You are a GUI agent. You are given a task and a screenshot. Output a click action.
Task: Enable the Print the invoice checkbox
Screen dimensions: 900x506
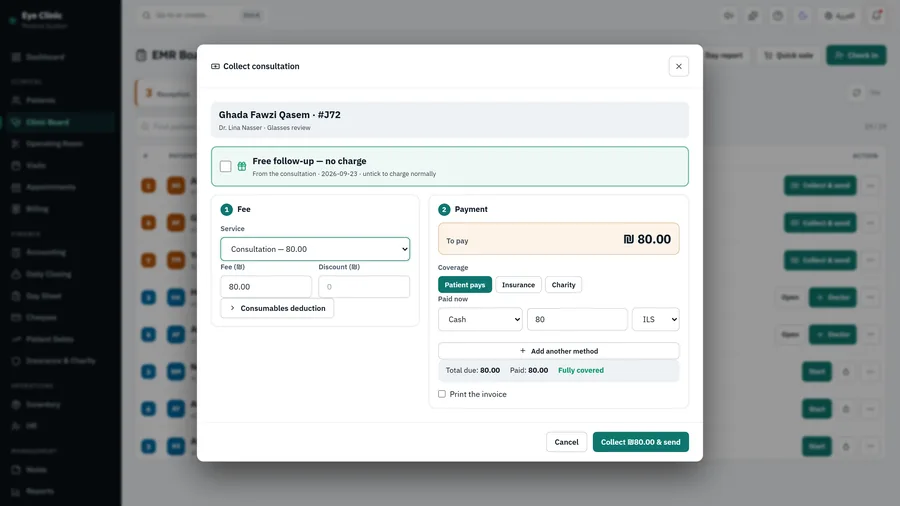point(441,394)
